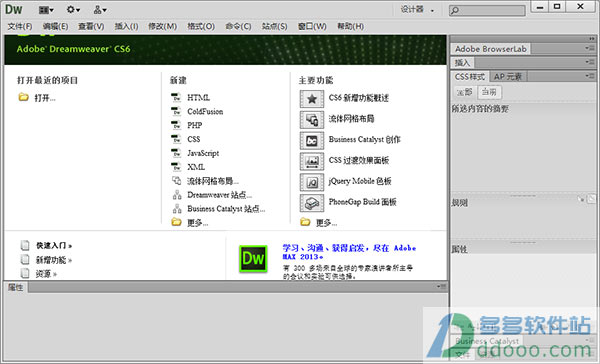
Task: Click the search input field
Action: coord(487,10)
